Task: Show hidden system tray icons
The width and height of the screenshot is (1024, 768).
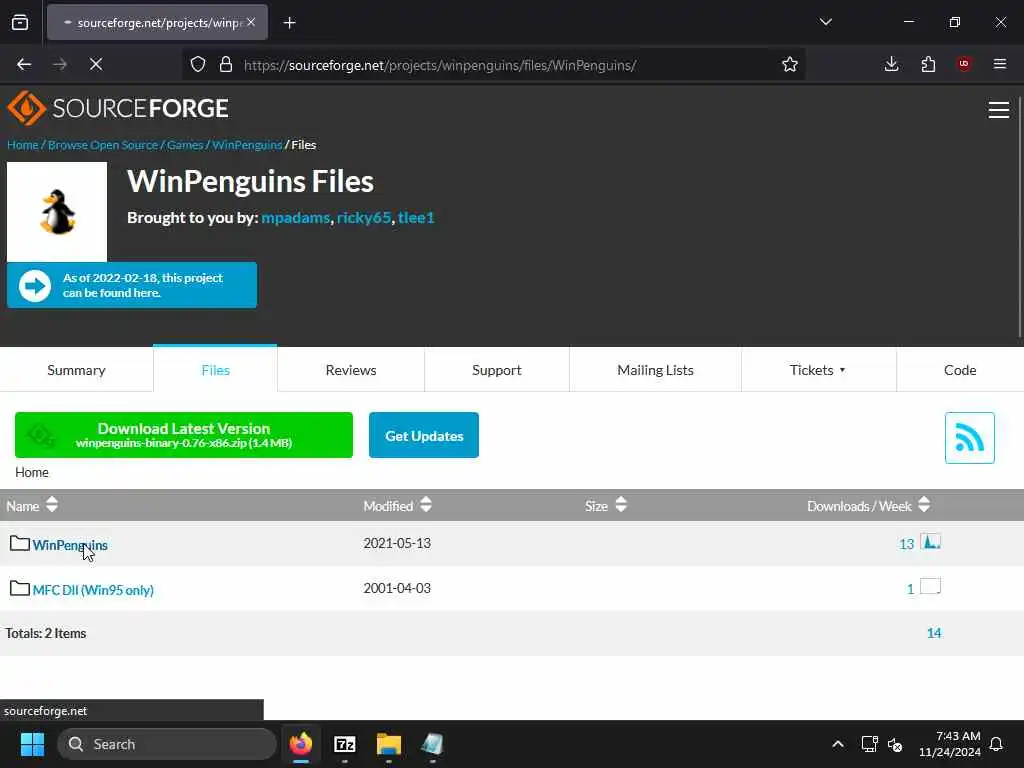Action: [x=838, y=744]
